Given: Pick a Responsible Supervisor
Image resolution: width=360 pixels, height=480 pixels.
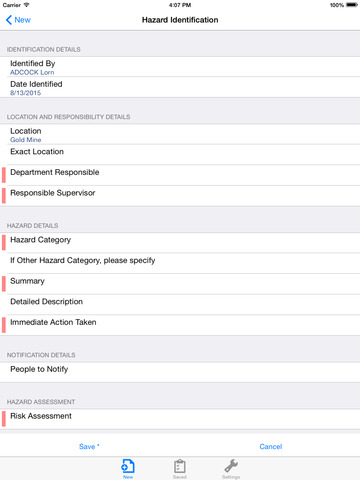Looking at the screenshot, I should click(x=180, y=196).
